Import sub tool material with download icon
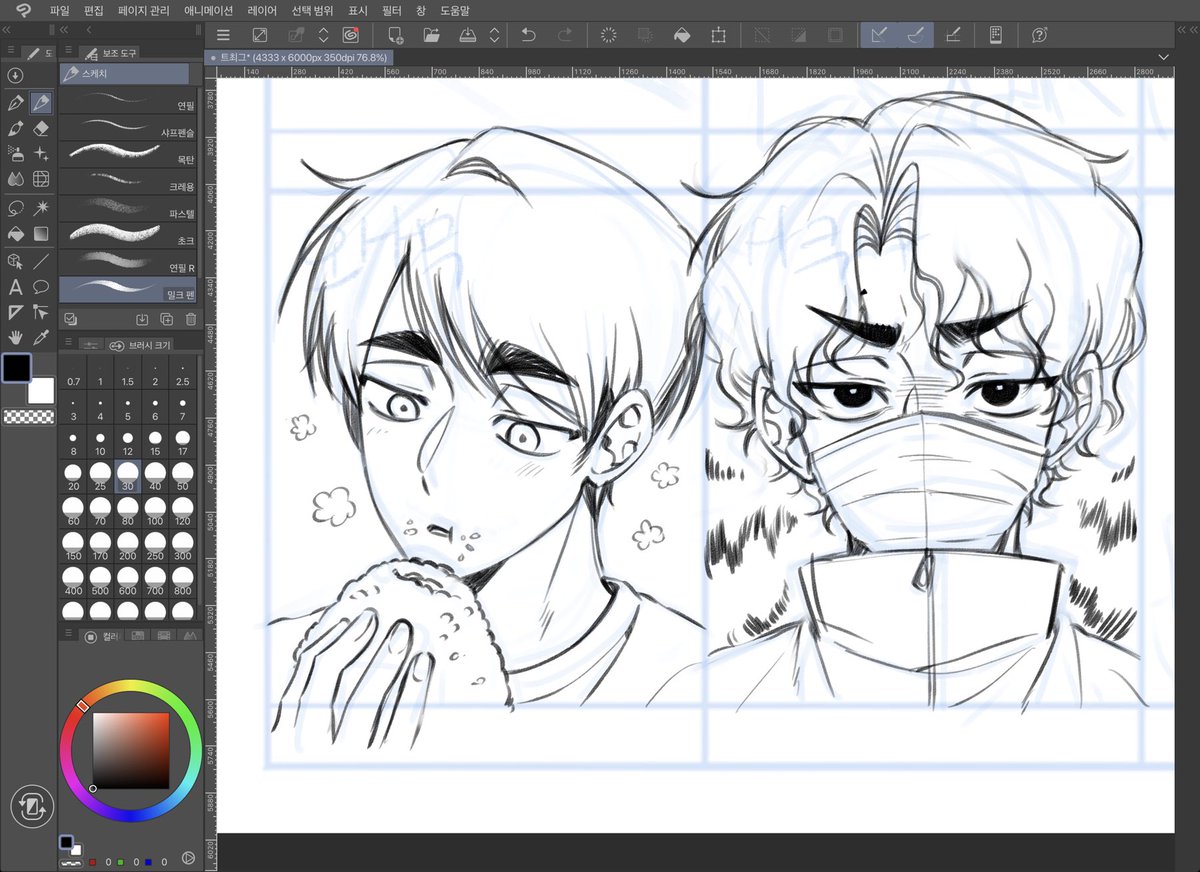The image size is (1200, 872). point(142,319)
